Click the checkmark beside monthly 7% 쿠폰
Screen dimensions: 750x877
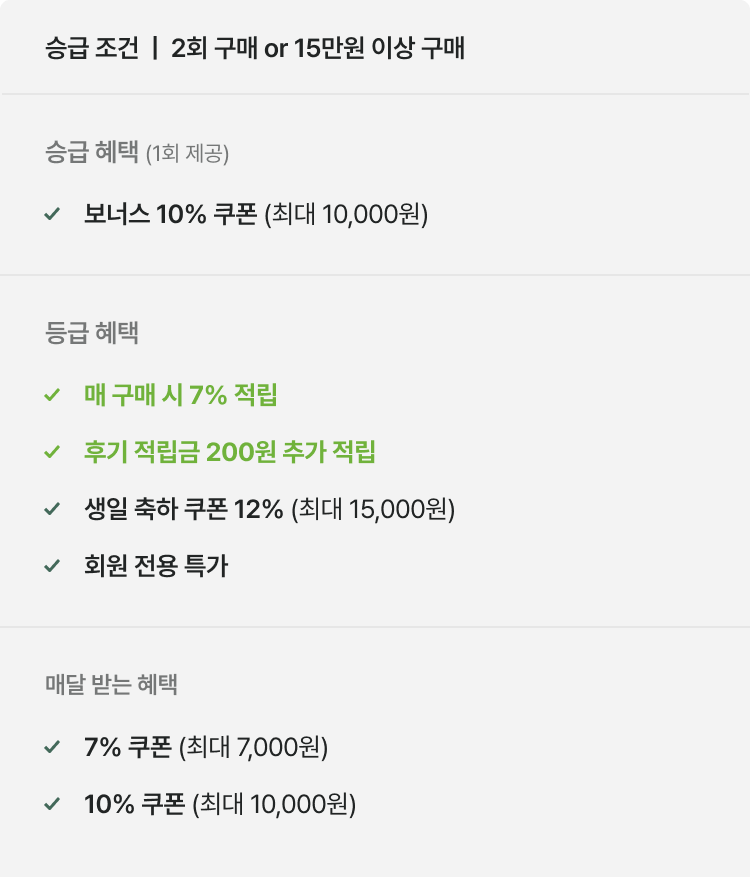pos(53,747)
